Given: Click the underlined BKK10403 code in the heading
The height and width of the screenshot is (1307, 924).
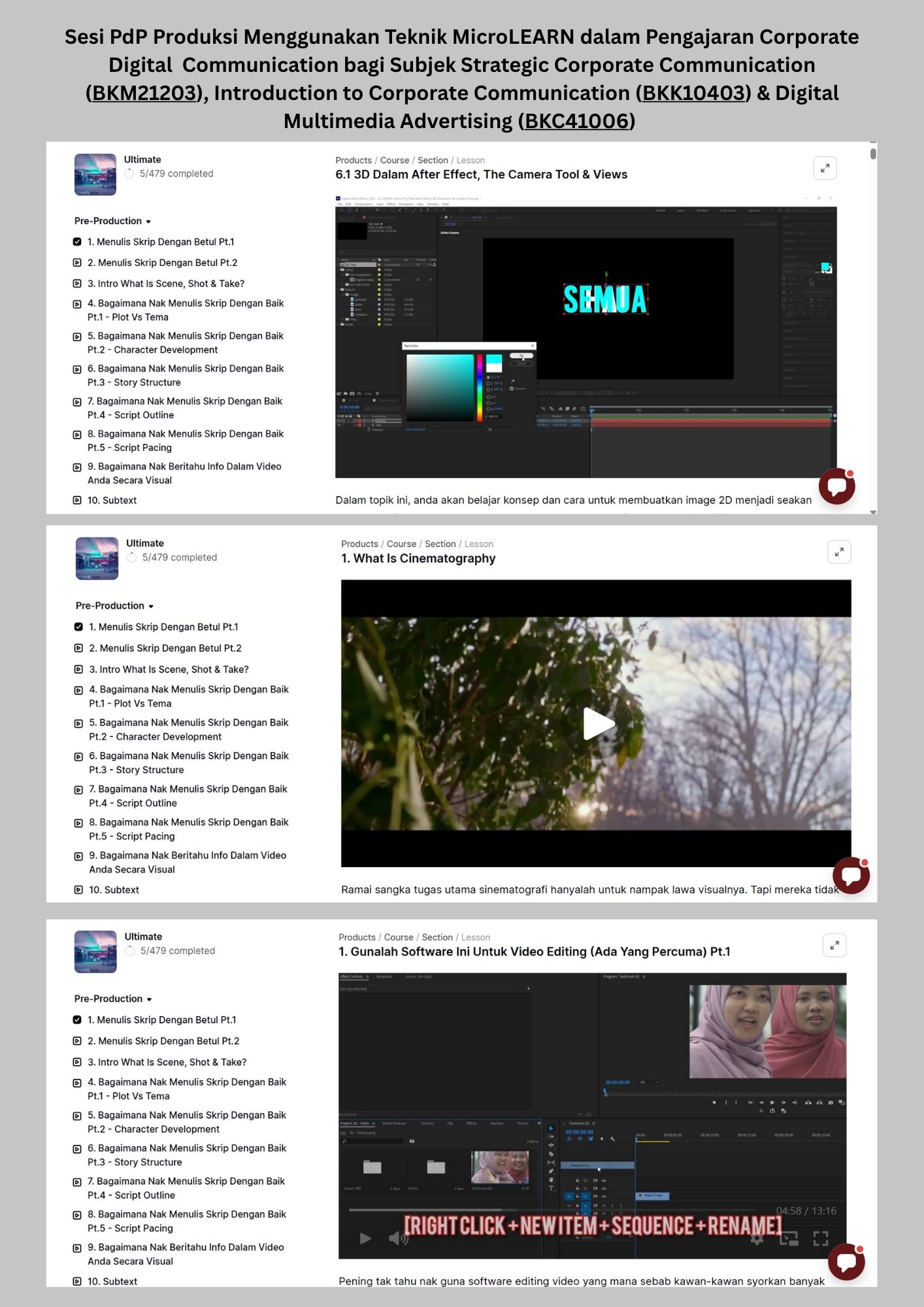Looking at the screenshot, I should [x=694, y=93].
